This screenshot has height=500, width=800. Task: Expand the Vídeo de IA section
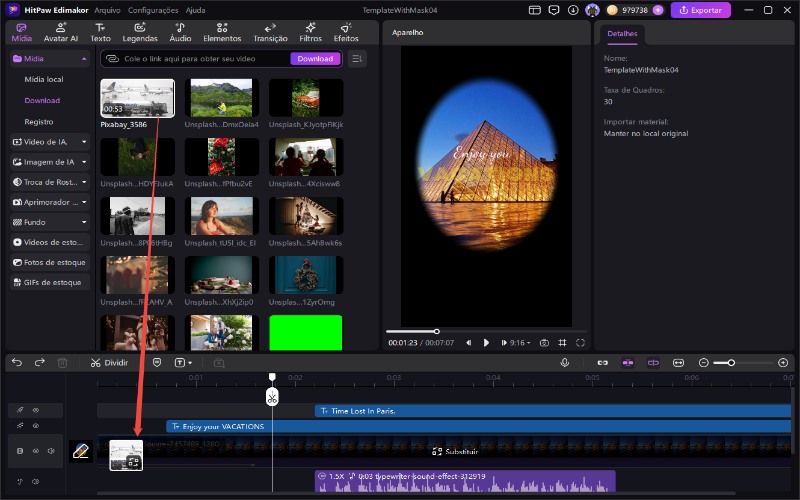84,141
